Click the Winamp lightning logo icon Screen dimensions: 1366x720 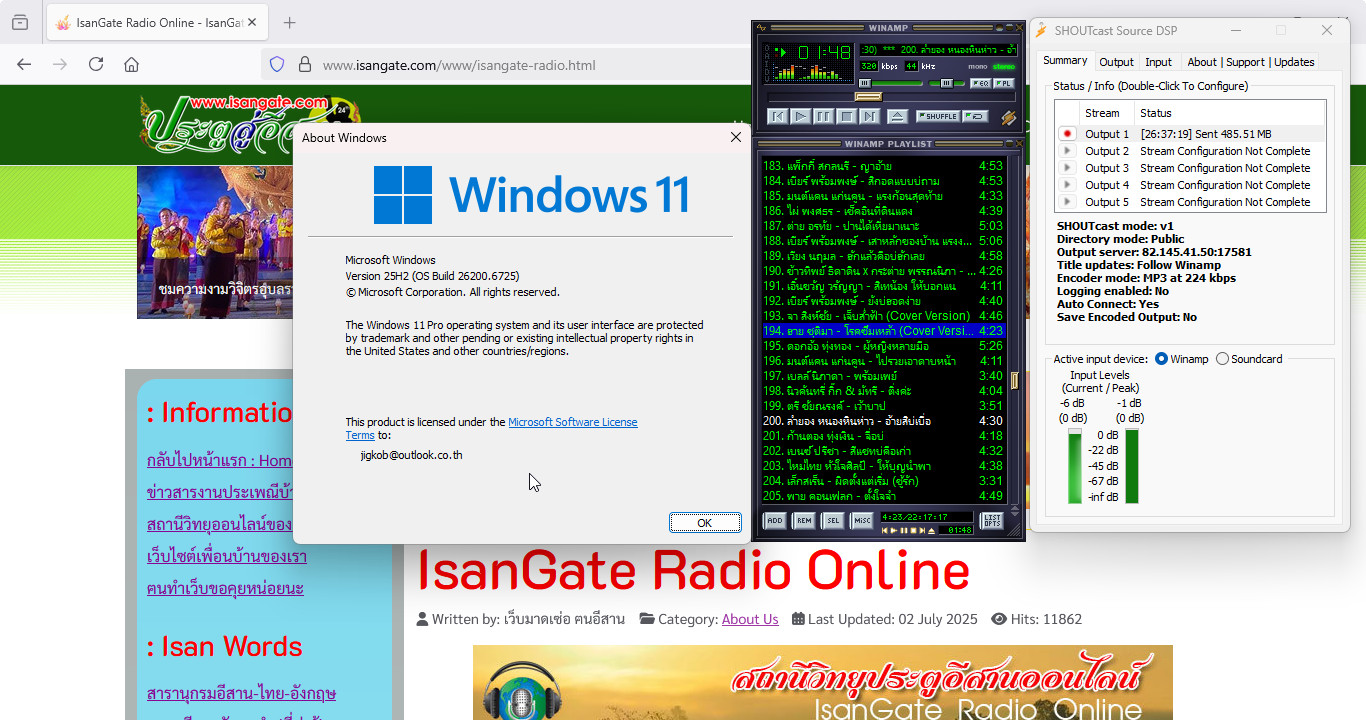pyautogui.click(x=1008, y=118)
